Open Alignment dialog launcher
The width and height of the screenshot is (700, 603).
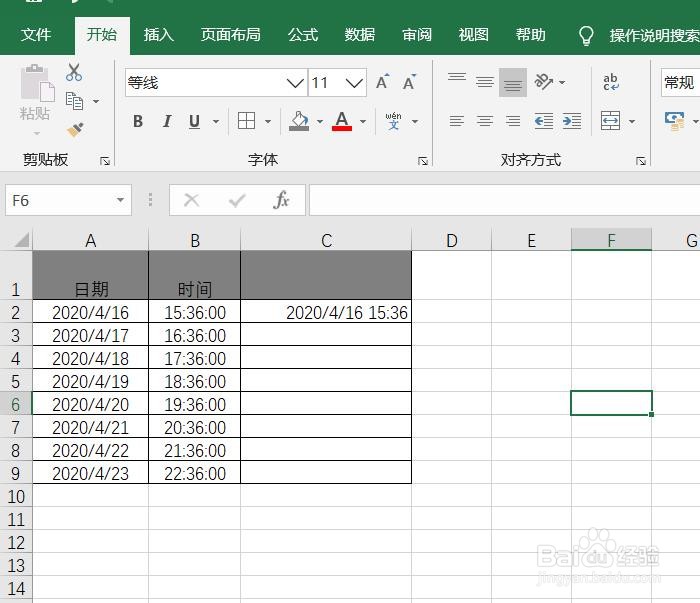[x=641, y=161]
